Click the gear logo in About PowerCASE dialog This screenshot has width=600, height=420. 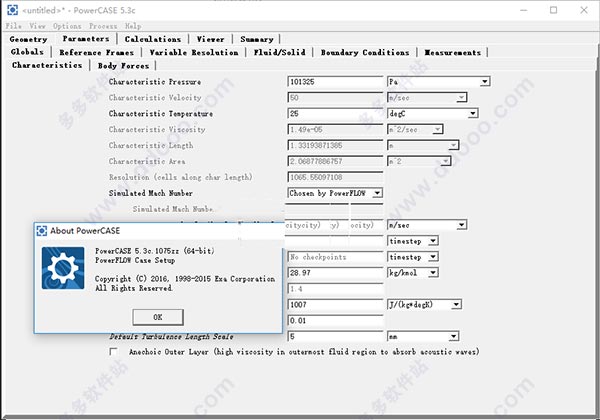coord(63,268)
